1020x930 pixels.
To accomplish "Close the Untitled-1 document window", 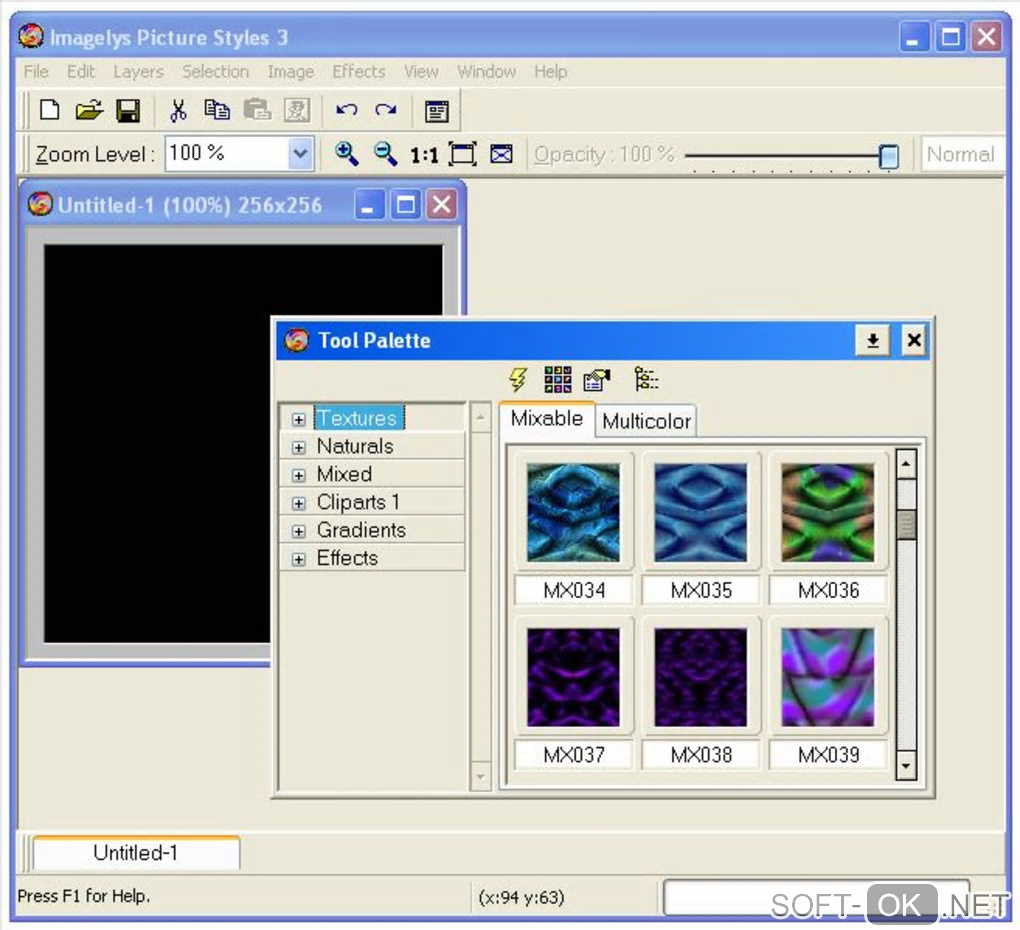I will (442, 205).
